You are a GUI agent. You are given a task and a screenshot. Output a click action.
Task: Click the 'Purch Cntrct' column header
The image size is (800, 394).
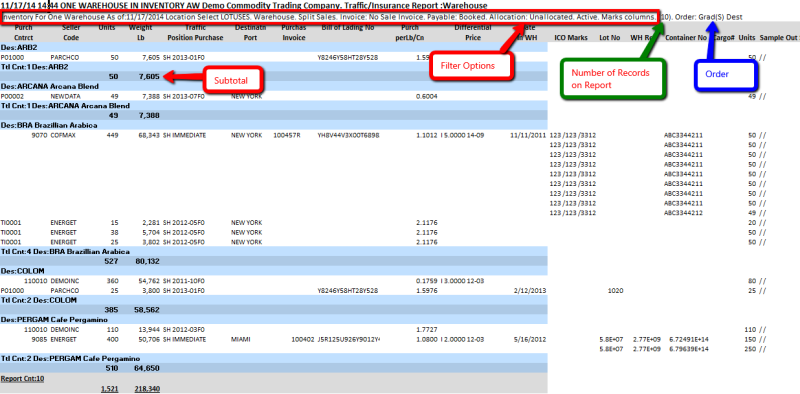click(23, 33)
